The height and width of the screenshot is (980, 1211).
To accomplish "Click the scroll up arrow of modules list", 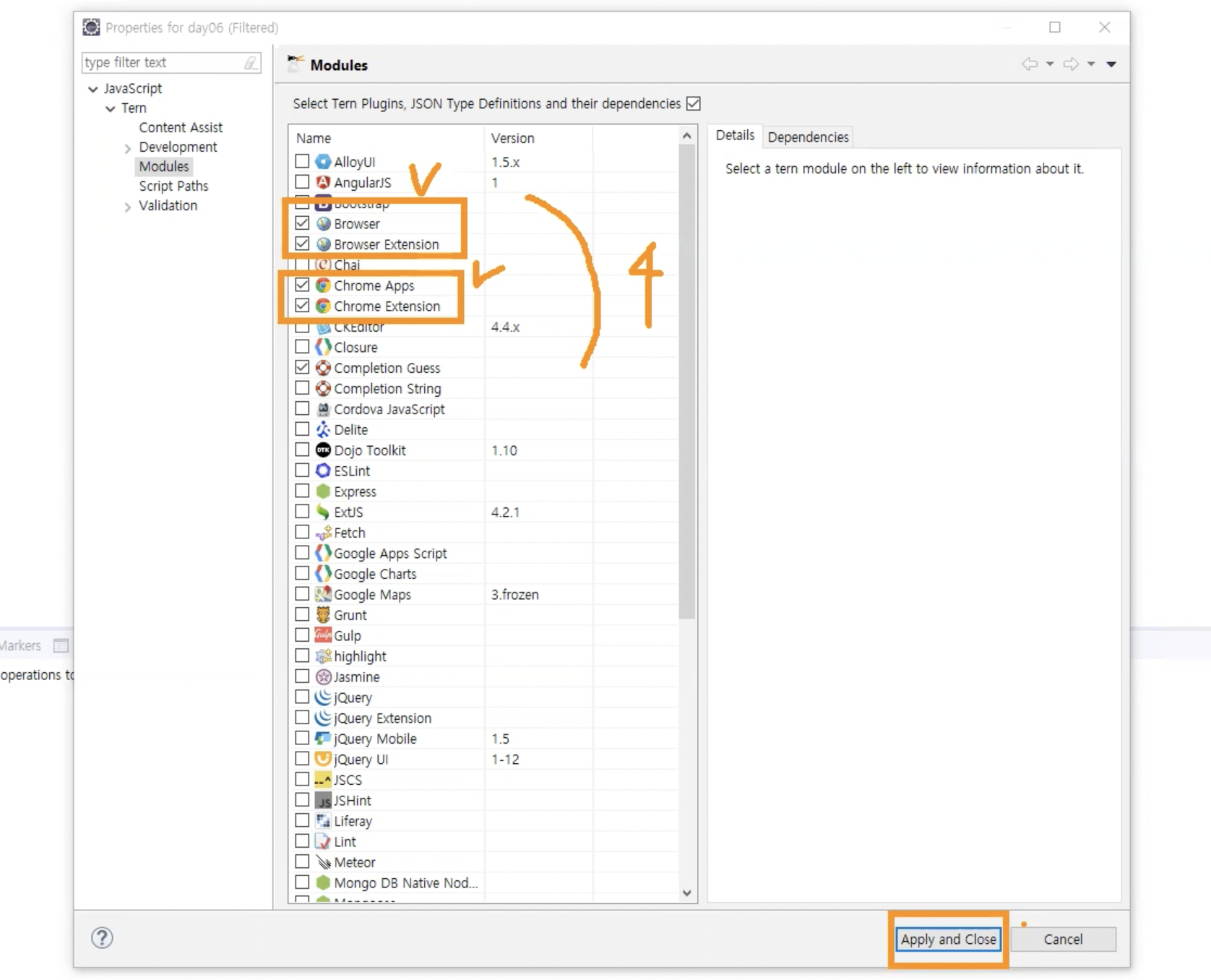I will click(x=687, y=136).
